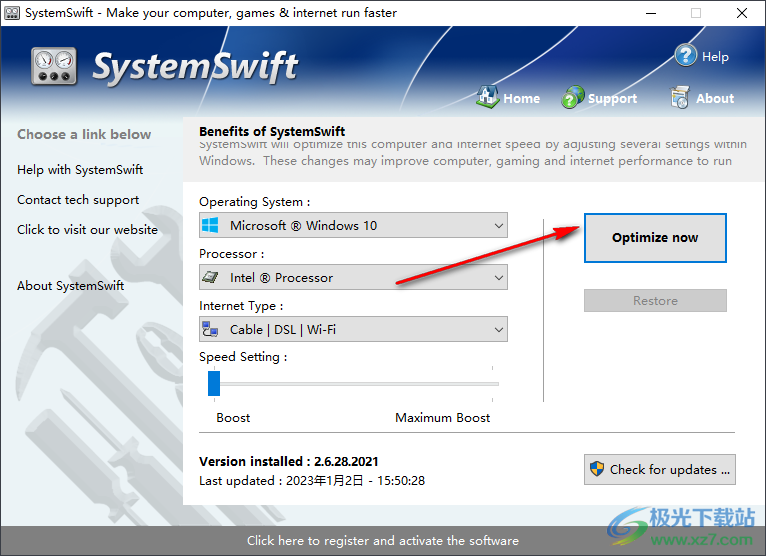Click the 'Maximum Boost' label

[x=443, y=418]
